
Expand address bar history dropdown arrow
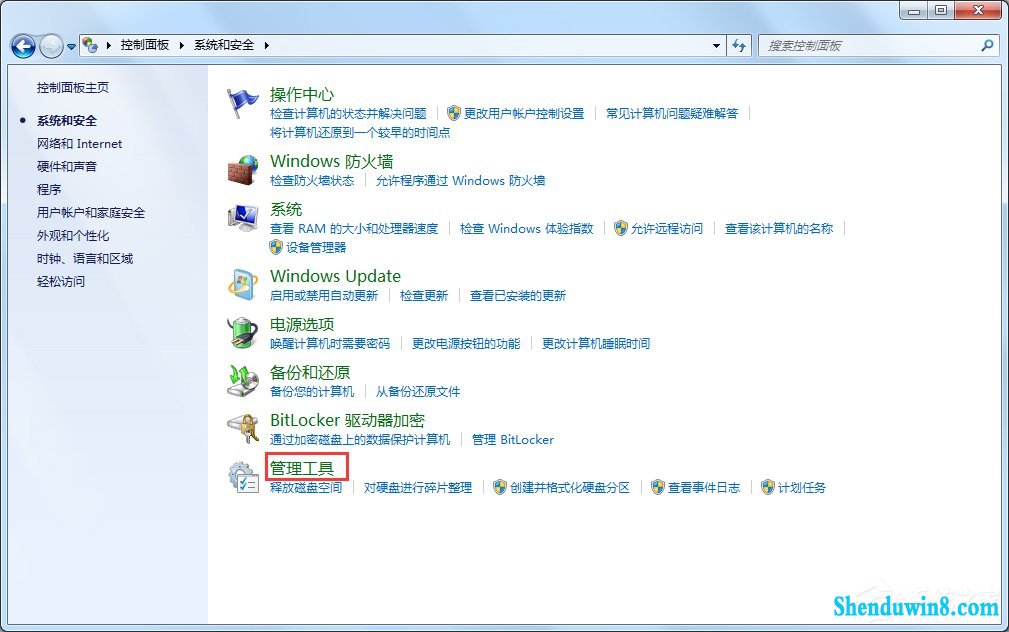716,46
